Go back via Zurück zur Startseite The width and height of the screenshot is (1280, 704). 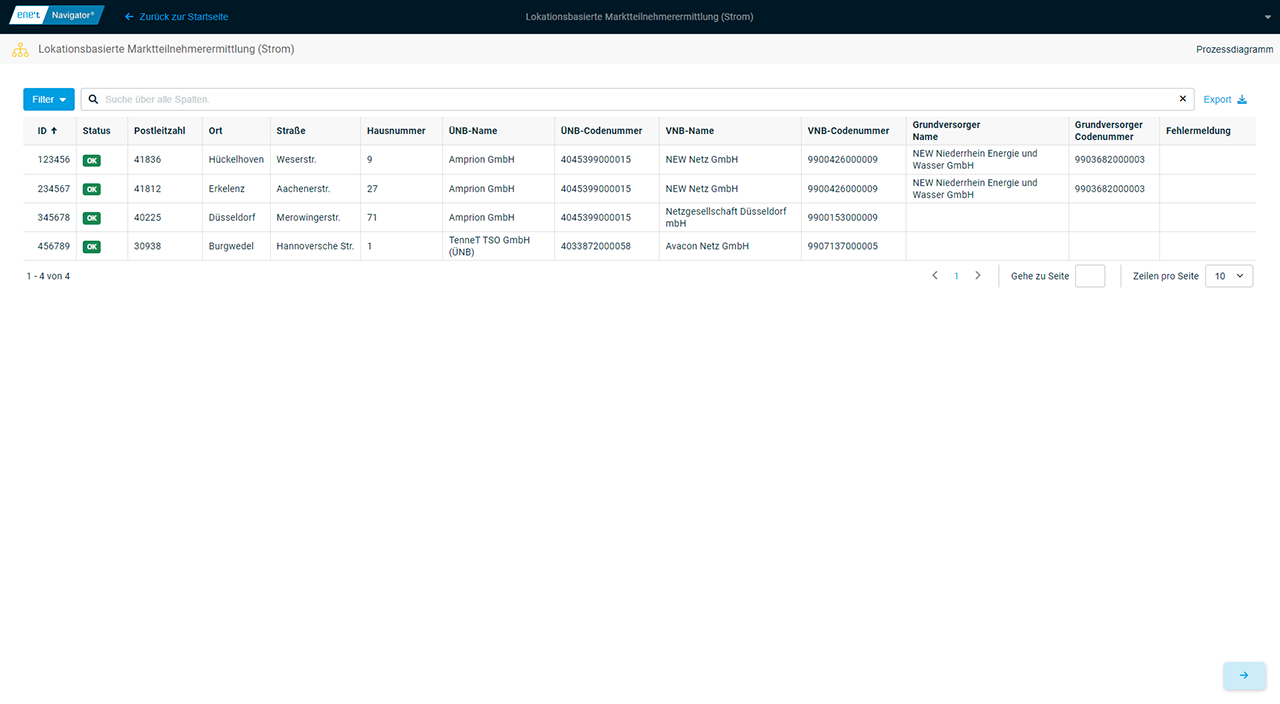point(176,17)
